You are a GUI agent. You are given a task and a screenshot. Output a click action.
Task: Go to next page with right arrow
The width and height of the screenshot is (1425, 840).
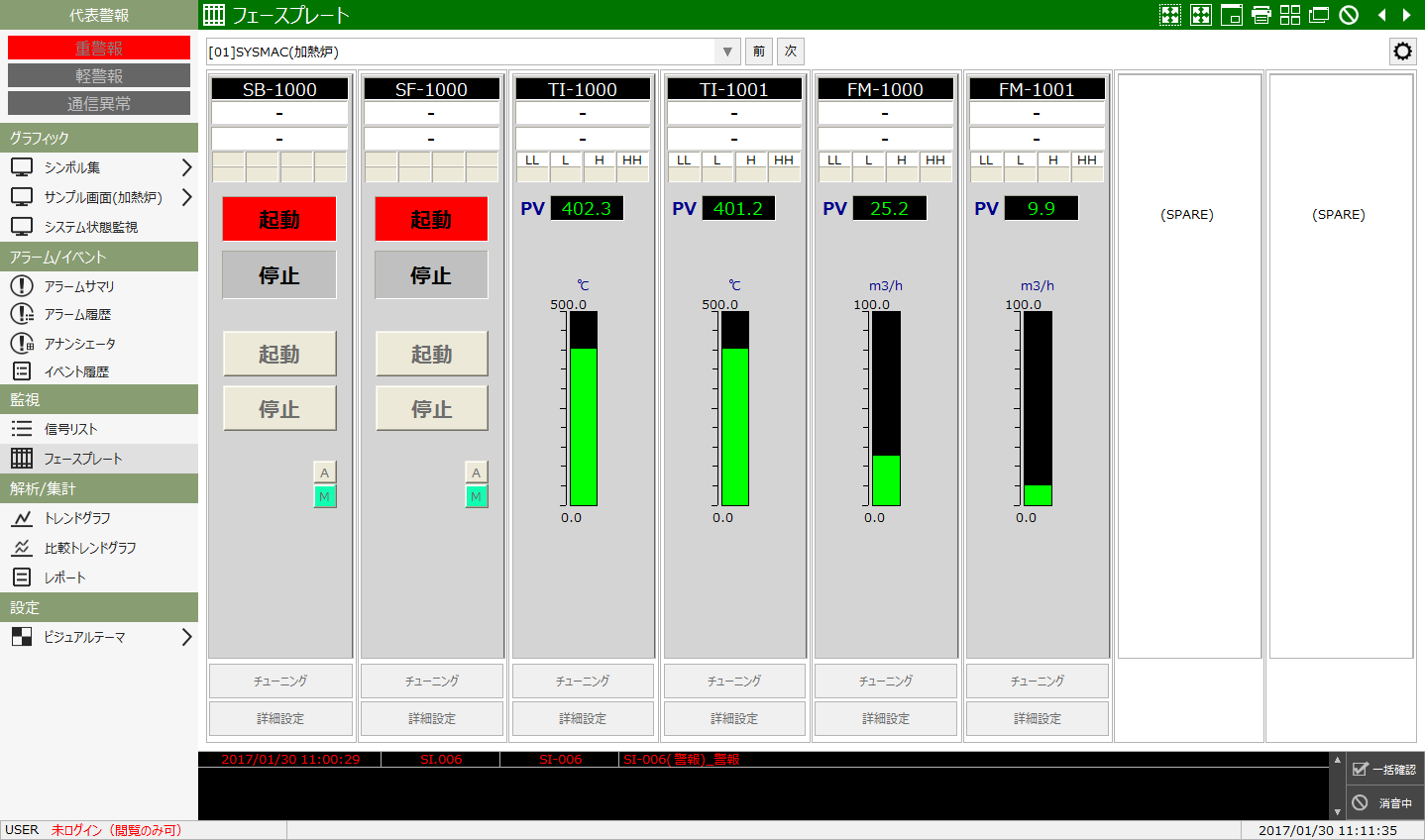pos(1406,15)
